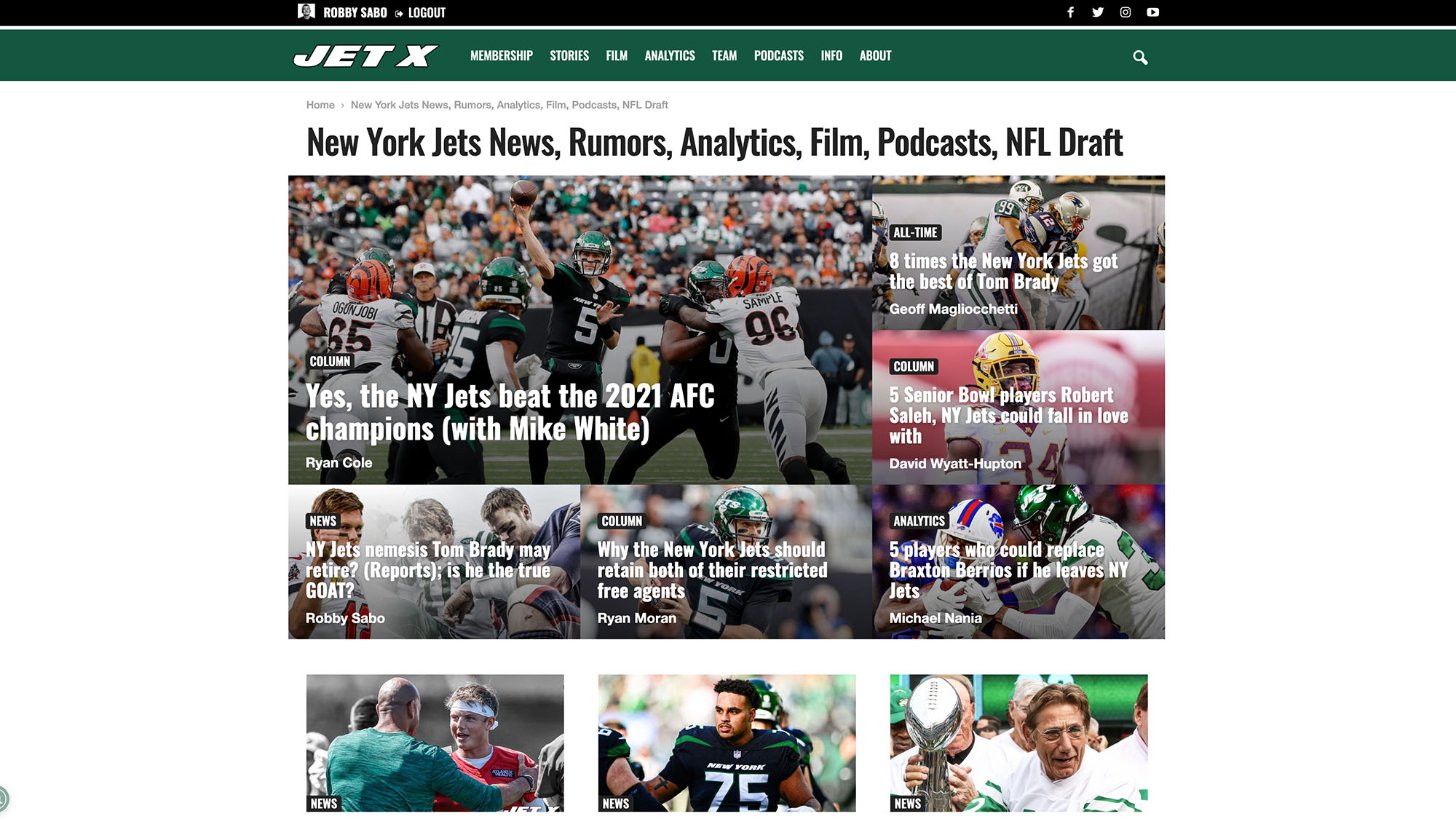Open the Facebook social icon

click(x=1070, y=12)
